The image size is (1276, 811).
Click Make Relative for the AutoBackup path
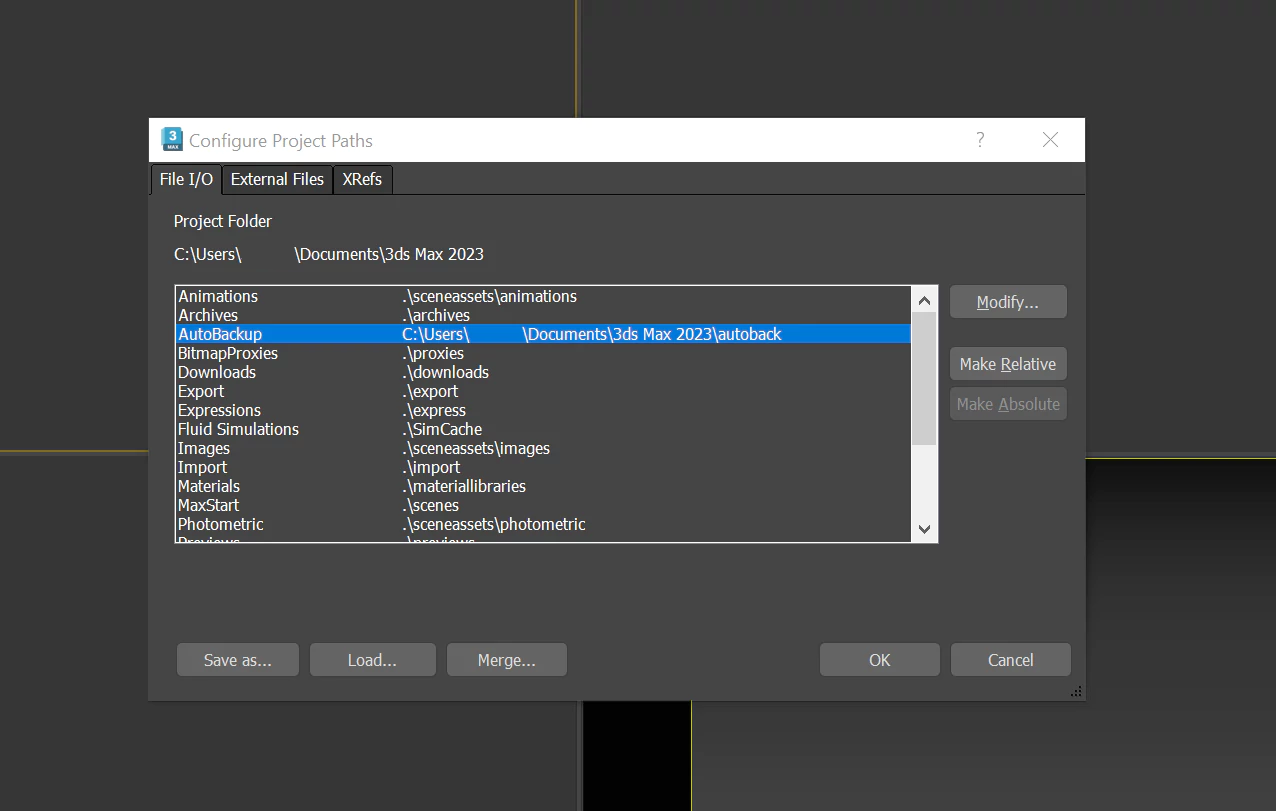point(1007,363)
